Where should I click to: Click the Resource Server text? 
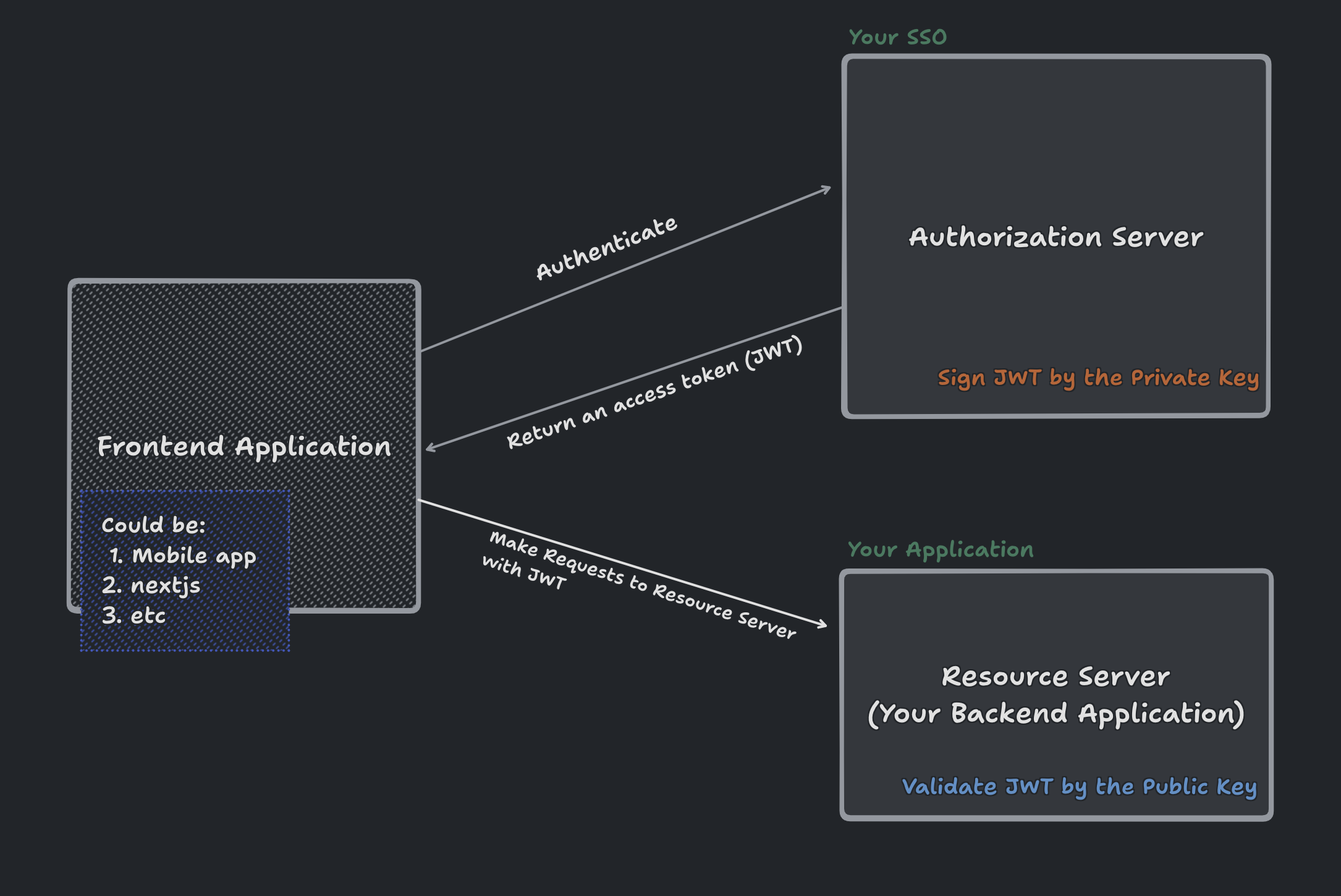[x=1055, y=677]
